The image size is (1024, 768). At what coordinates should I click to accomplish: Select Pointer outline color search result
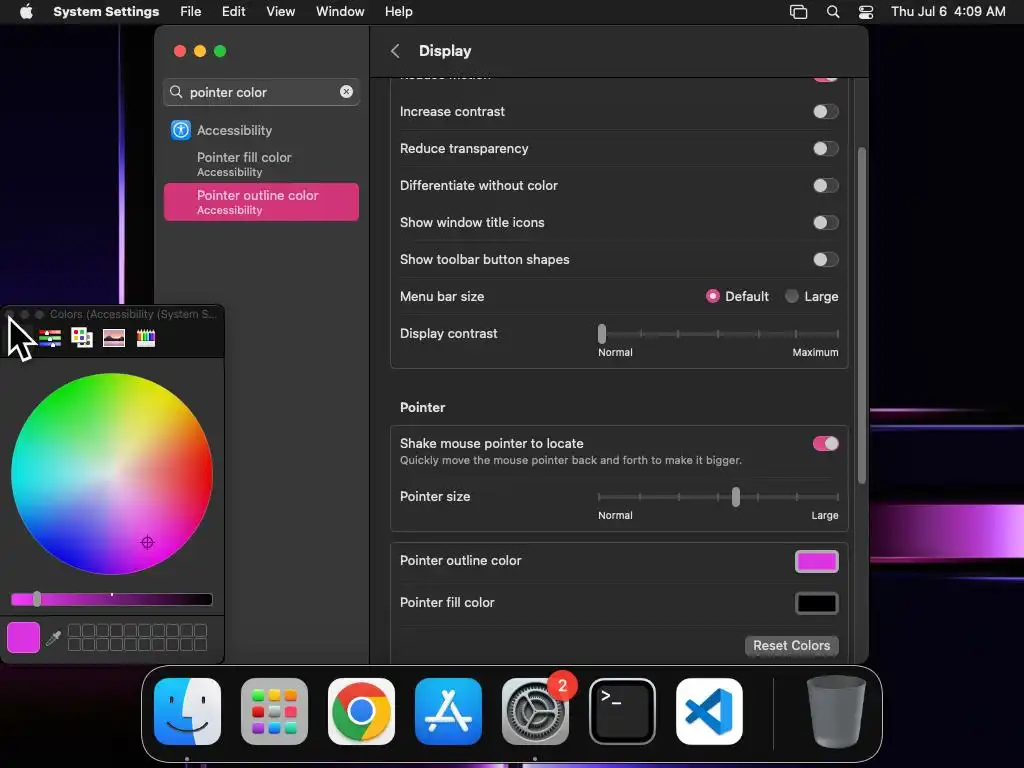click(261, 202)
